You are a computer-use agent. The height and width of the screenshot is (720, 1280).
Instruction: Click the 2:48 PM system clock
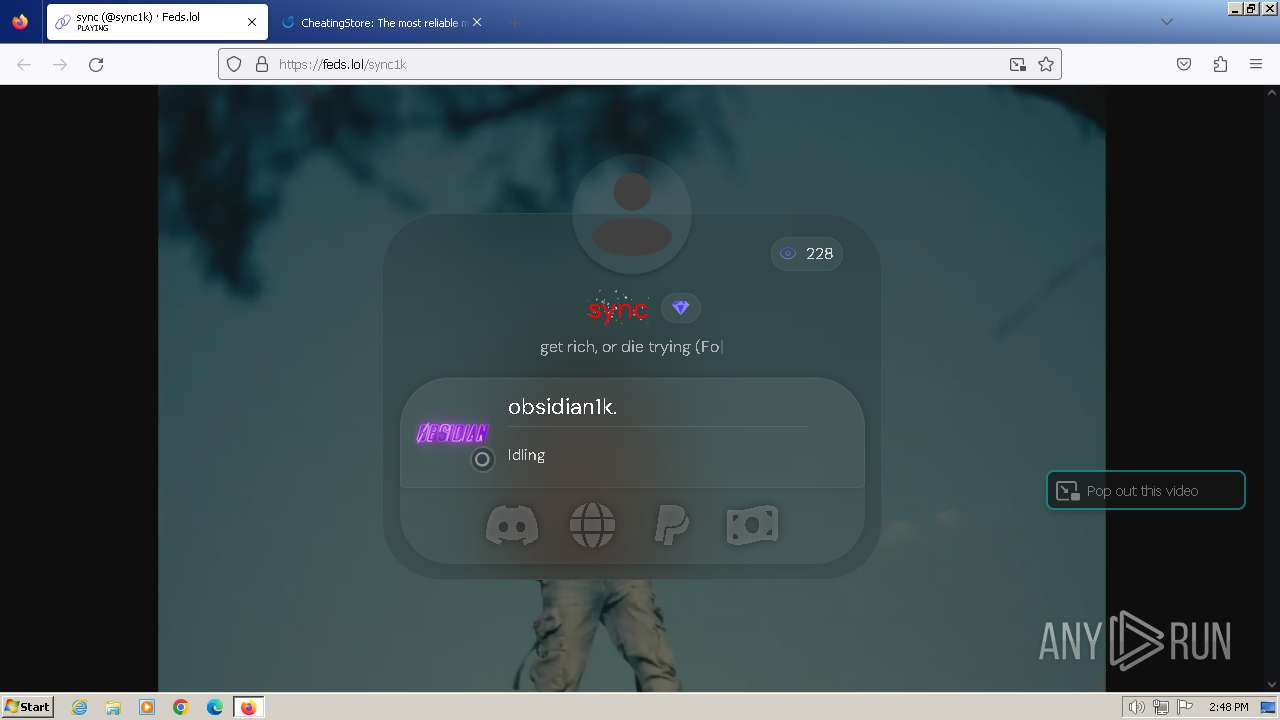(1228, 707)
